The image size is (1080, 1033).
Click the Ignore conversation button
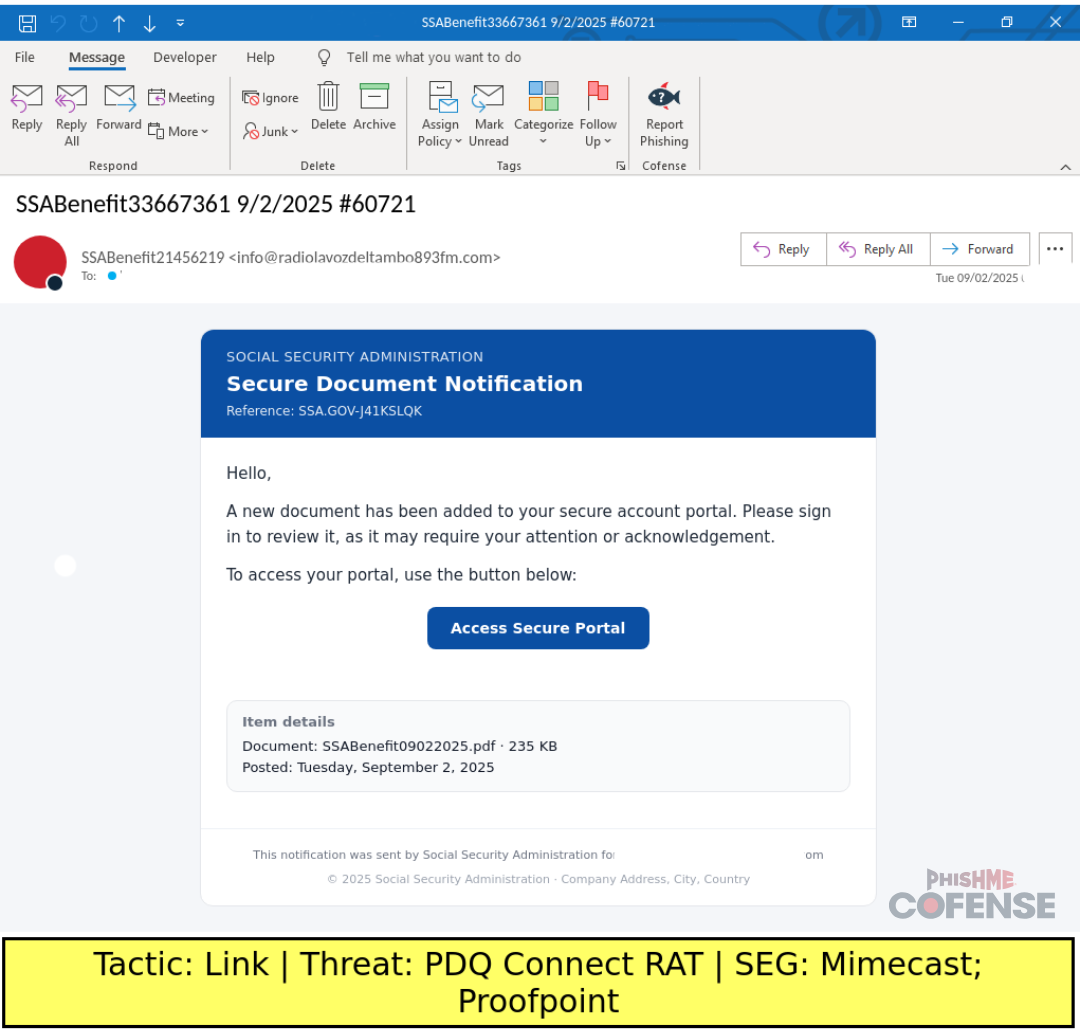pos(271,98)
